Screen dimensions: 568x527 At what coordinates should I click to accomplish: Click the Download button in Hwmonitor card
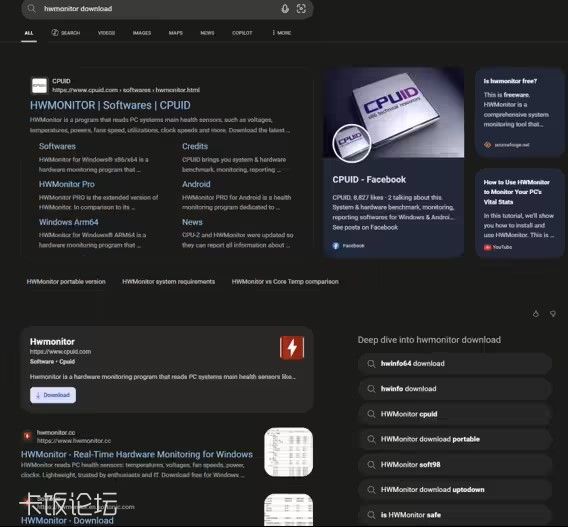53,395
